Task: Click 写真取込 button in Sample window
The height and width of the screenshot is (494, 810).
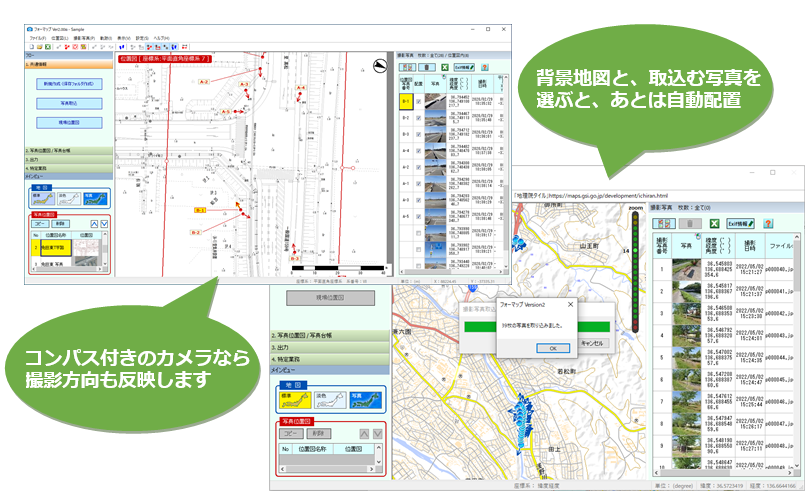Action: pos(69,103)
